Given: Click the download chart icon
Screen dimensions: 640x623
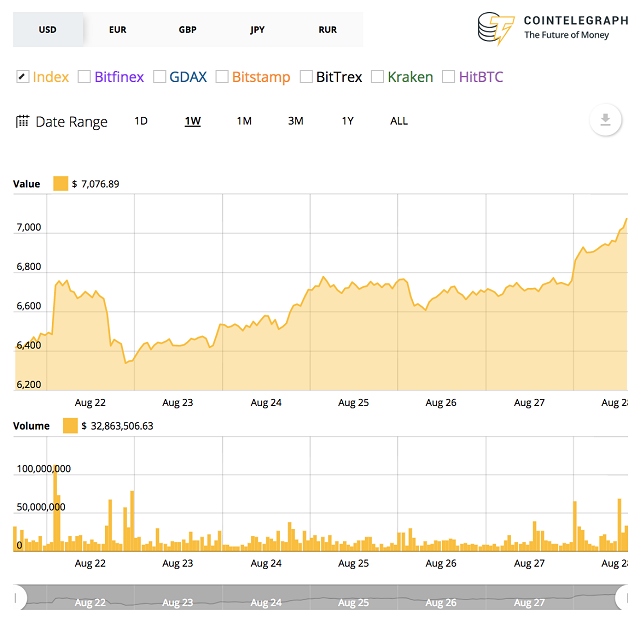Looking at the screenshot, I should [x=604, y=121].
